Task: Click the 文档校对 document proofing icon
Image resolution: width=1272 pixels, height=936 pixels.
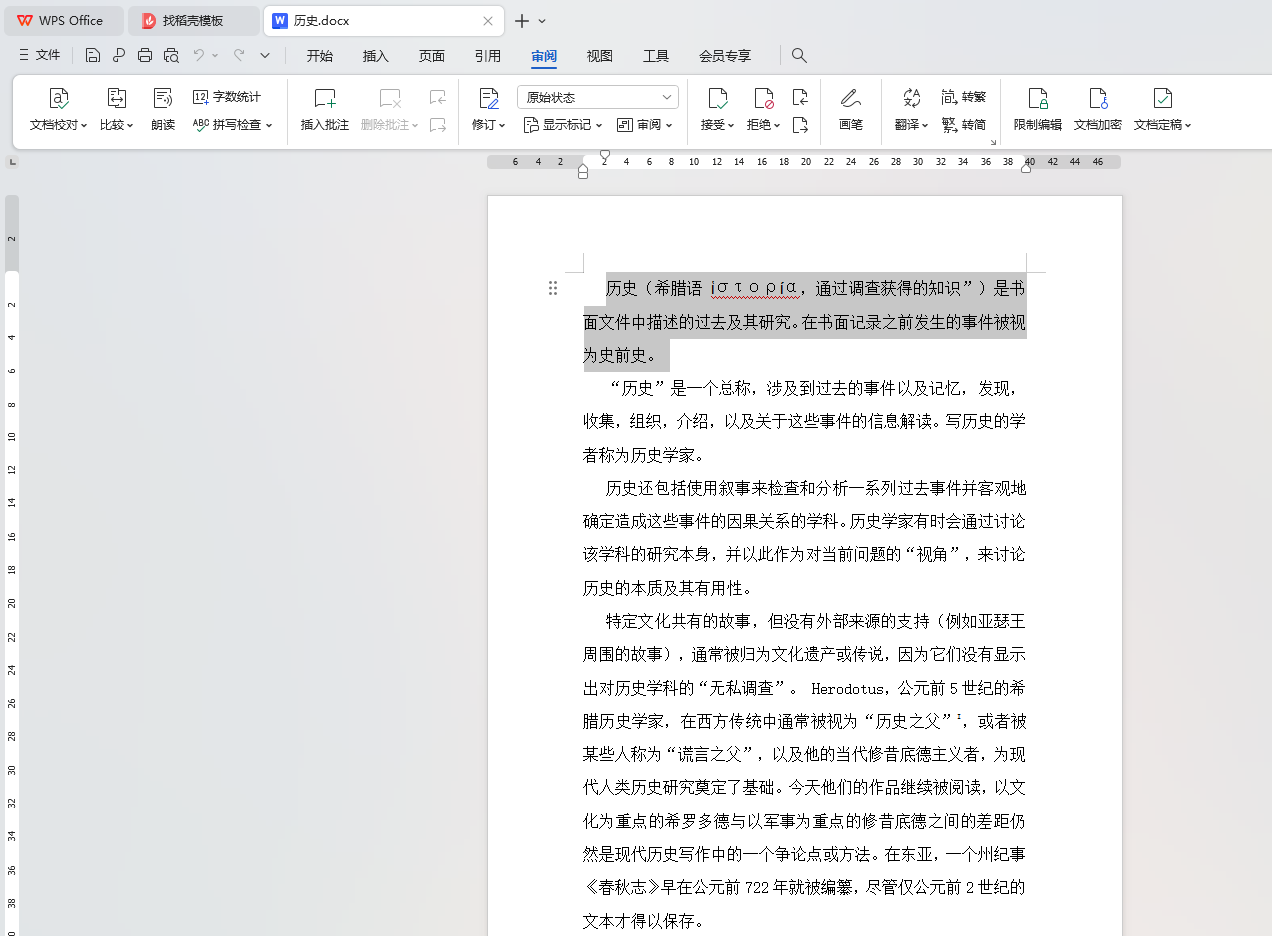Action: pyautogui.click(x=59, y=98)
